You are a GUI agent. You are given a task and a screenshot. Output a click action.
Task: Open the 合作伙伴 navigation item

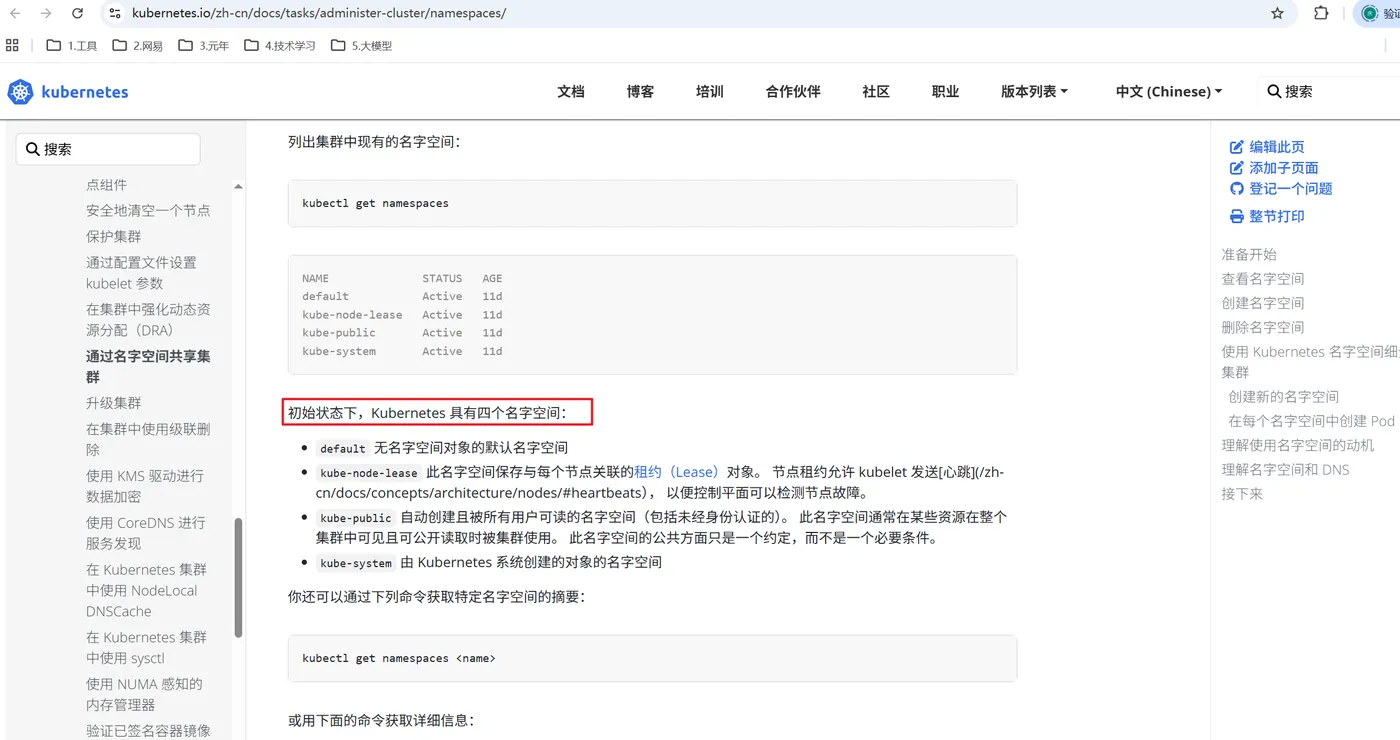[x=793, y=91]
